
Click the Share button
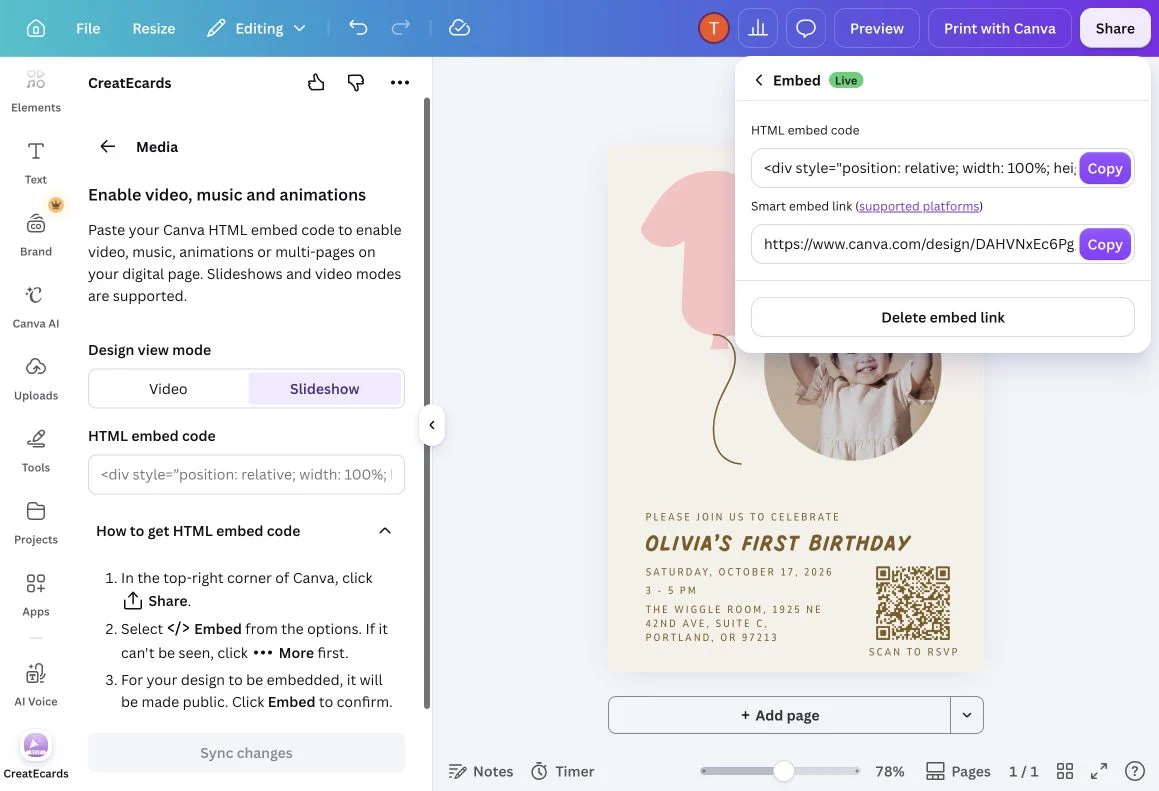(x=1115, y=28)
